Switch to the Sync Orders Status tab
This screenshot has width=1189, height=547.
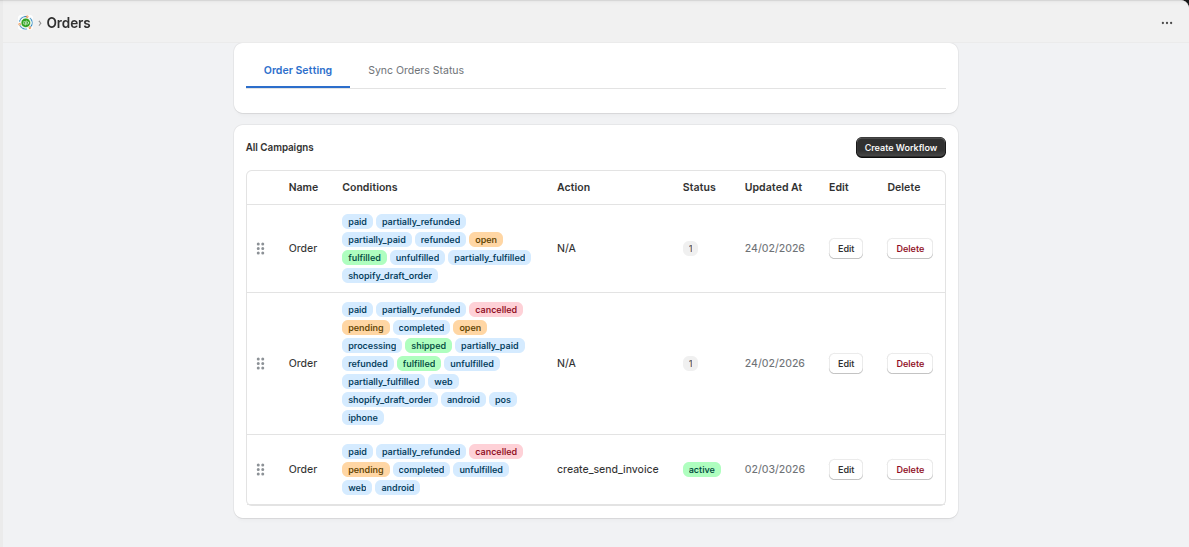coord(415,71)
